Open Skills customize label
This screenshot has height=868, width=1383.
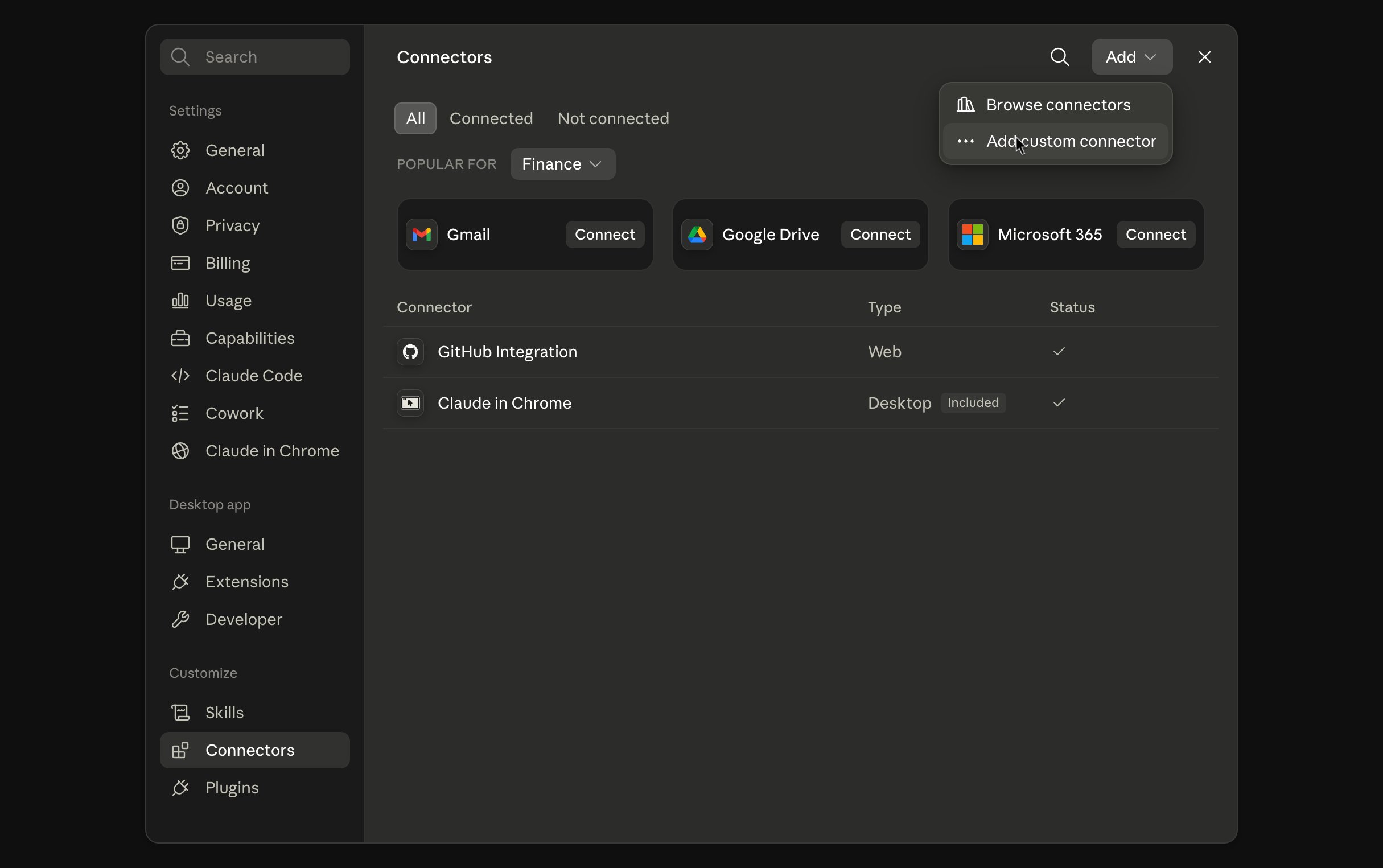224,713
